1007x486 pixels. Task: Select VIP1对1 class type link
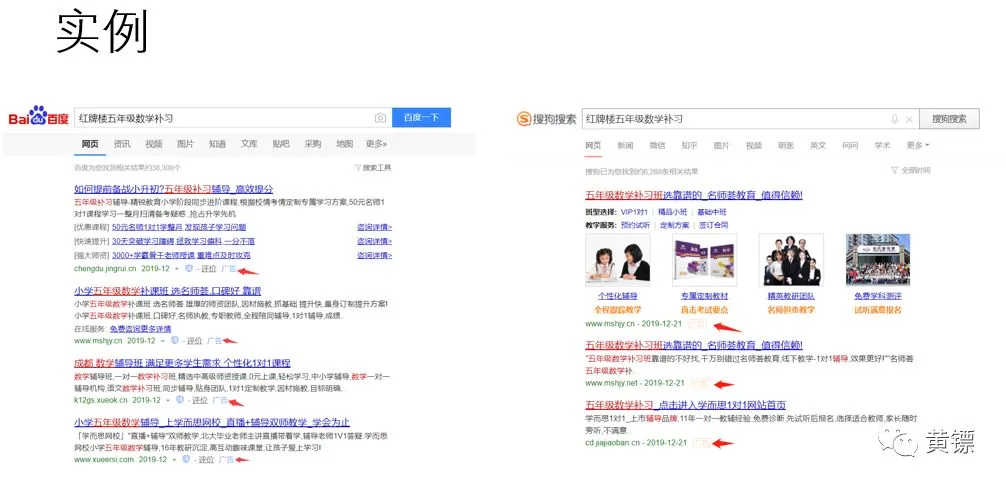(x=636, y=212)
